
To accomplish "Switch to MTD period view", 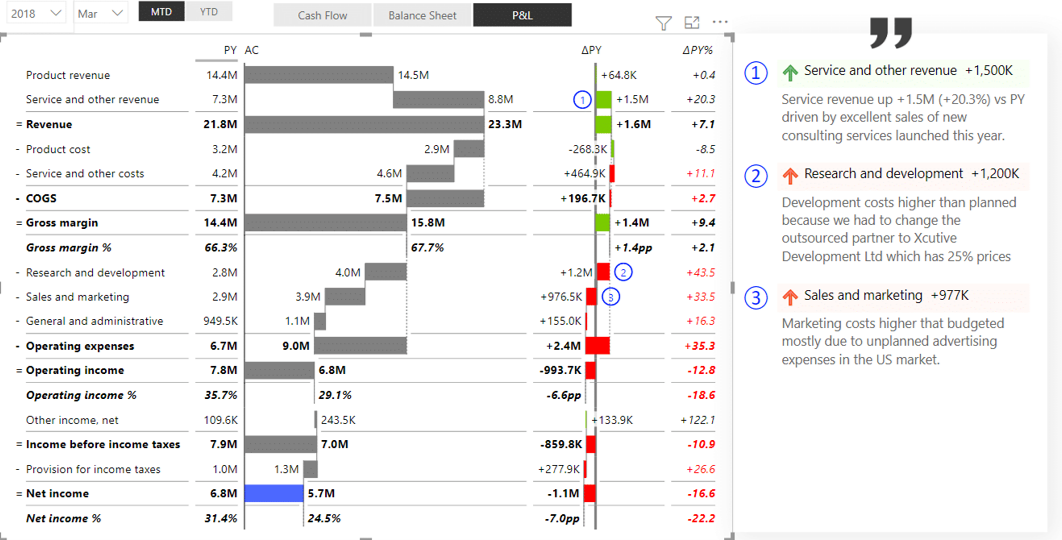I will click(x=161, y=12).
